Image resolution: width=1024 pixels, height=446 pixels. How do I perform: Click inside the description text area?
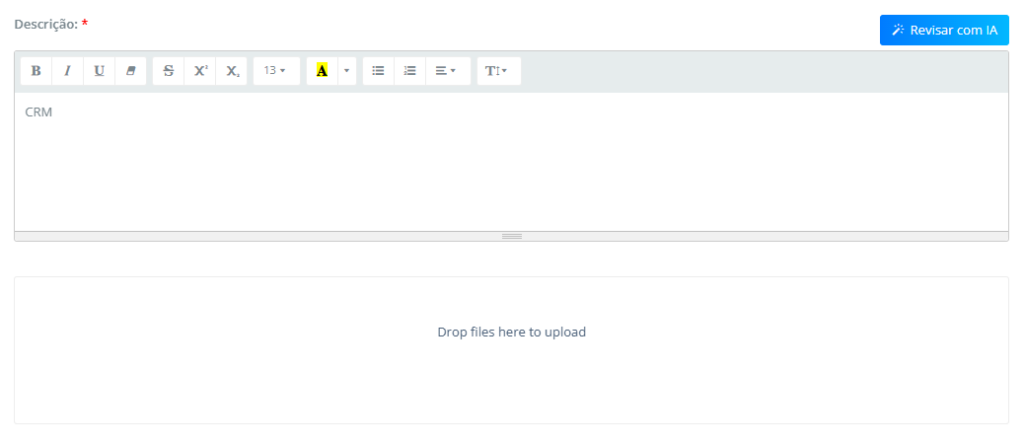[510, 170]
